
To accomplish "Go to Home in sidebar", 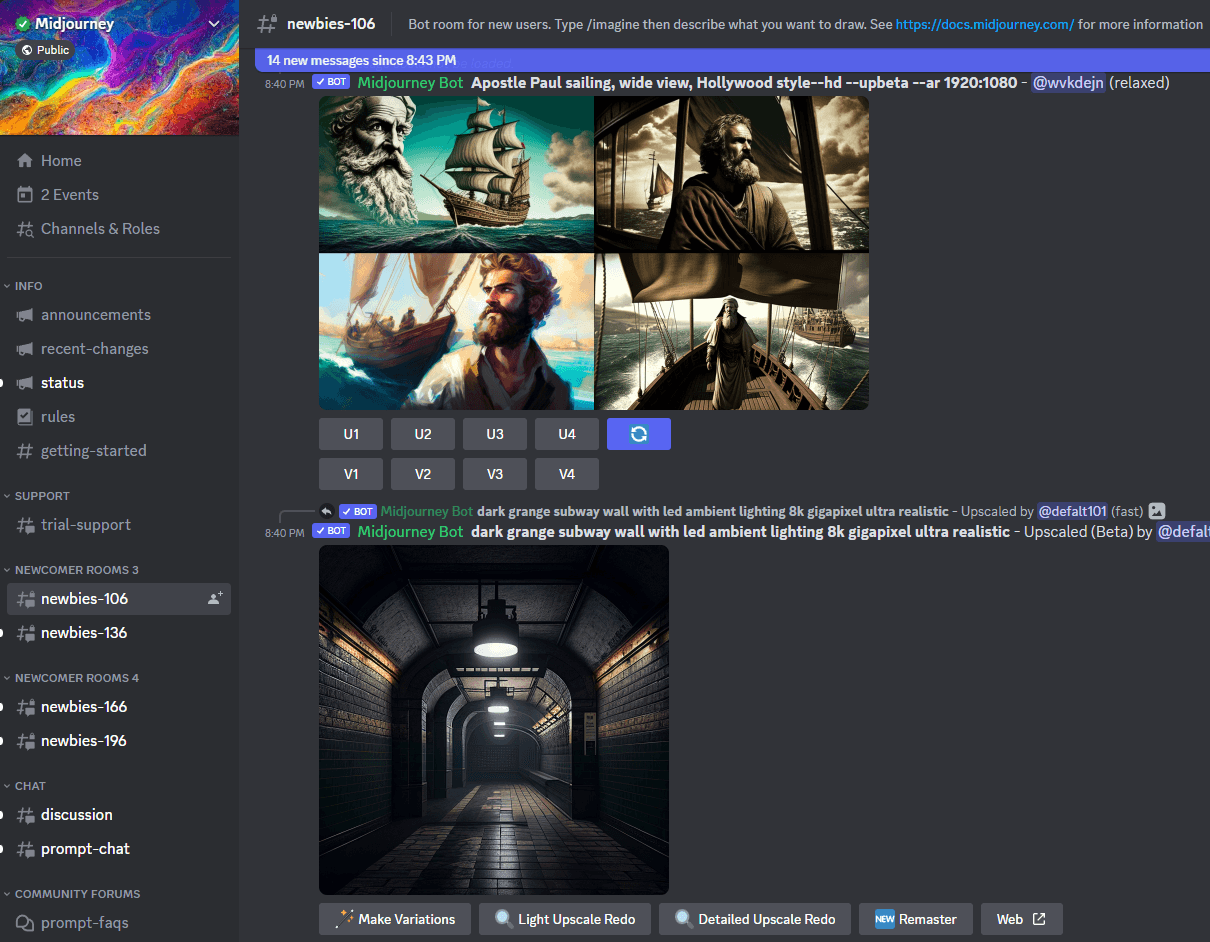I will click(x=119, y=161).
